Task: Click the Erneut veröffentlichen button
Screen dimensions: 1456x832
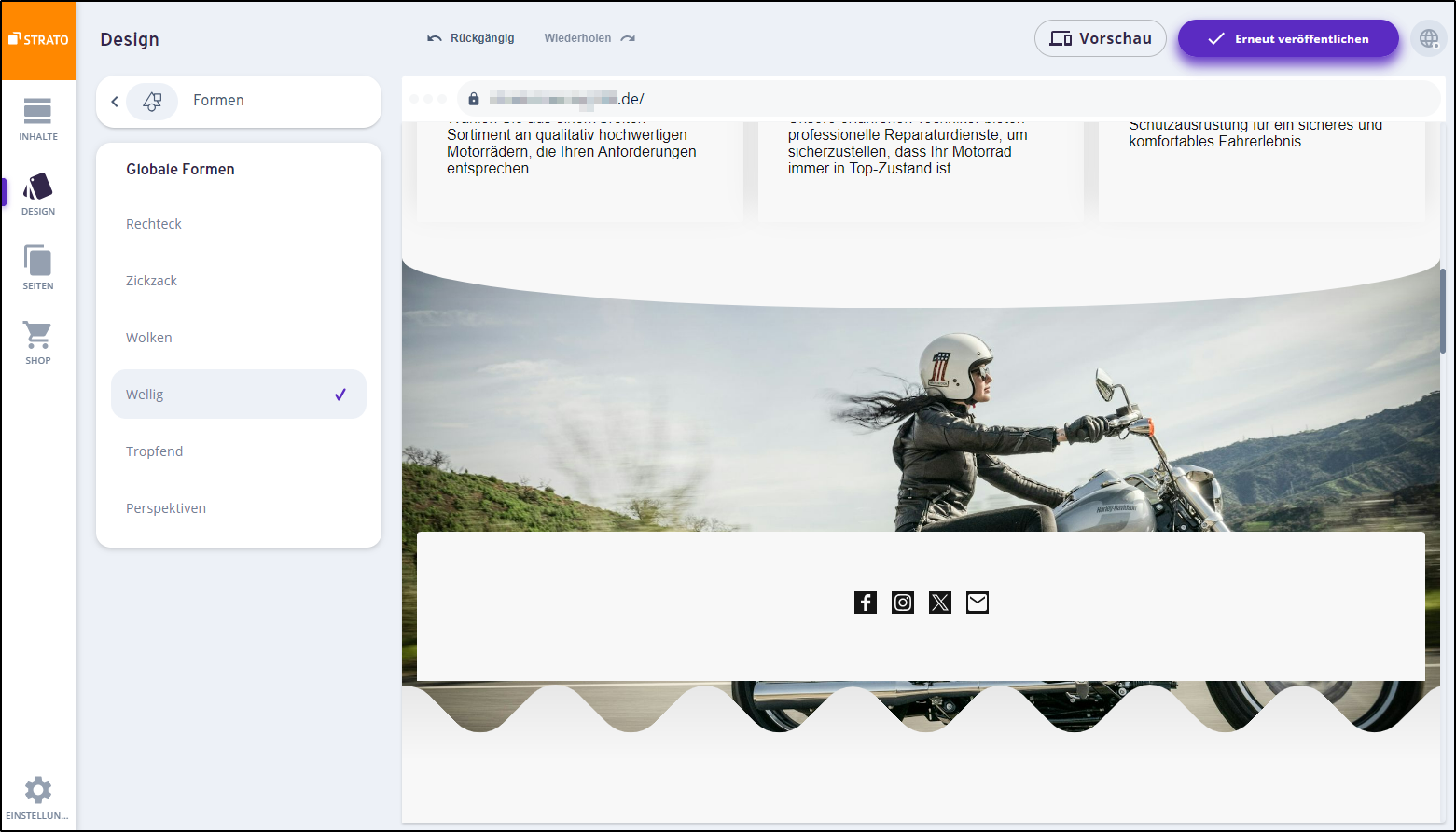Action: tap(1288, 38)
